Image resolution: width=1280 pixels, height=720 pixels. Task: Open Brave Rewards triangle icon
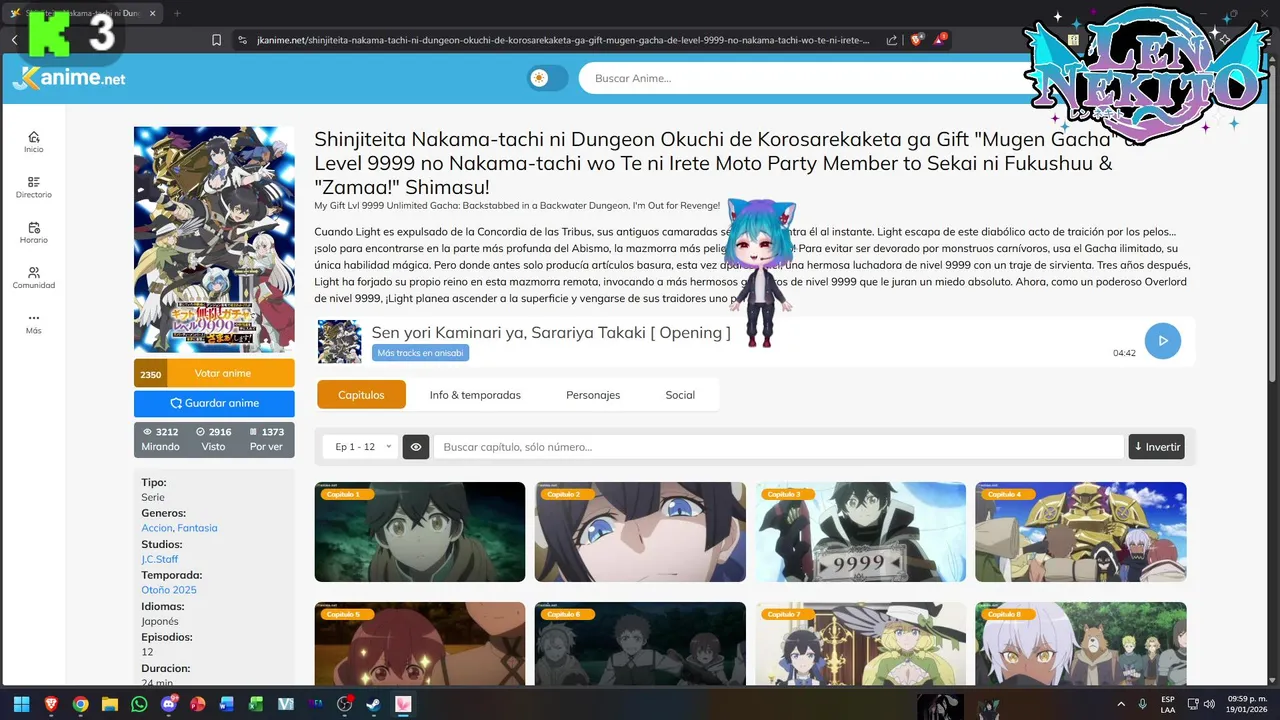click(x=940, y=40)
